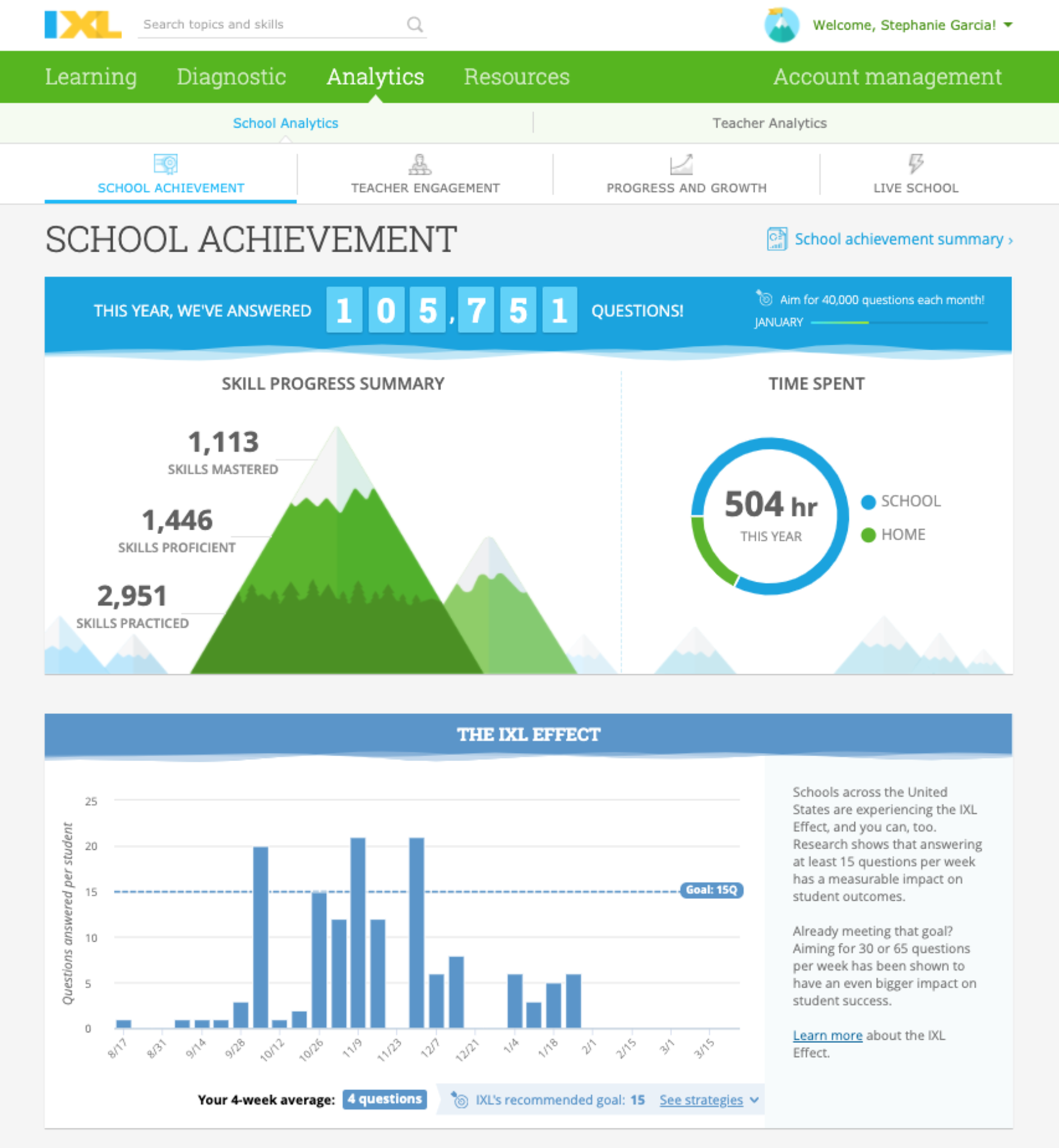Click the Live School lightning icon
1059x1148 pixels.
coord(915,164)
